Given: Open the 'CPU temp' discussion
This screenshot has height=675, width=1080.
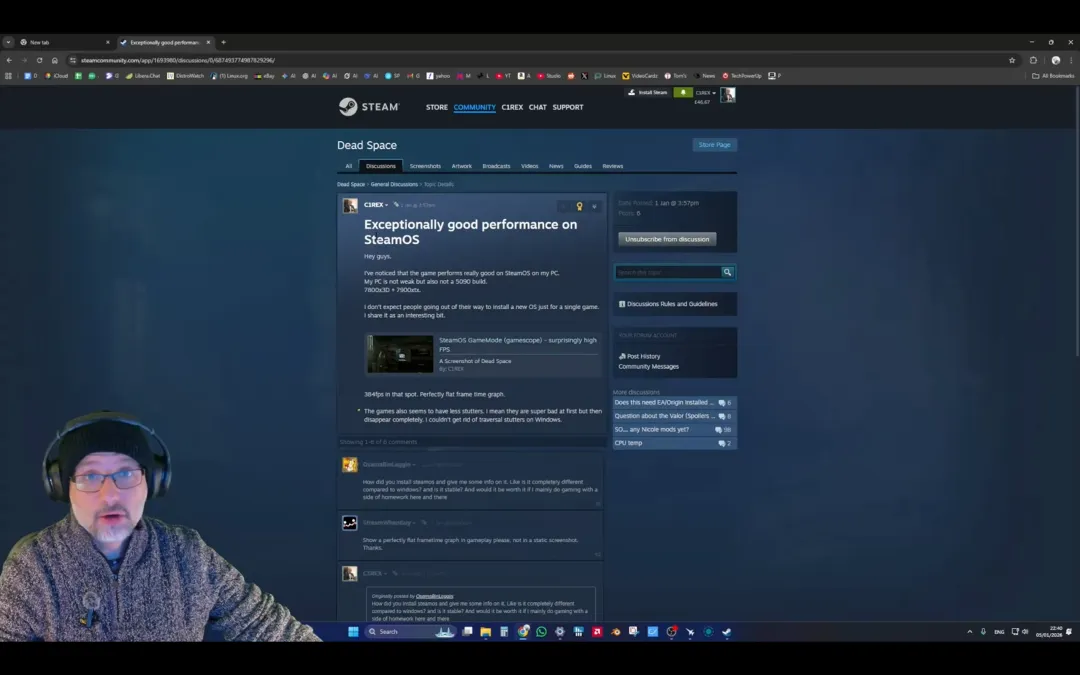Looking at the screenshot, I should pos(674,443).
